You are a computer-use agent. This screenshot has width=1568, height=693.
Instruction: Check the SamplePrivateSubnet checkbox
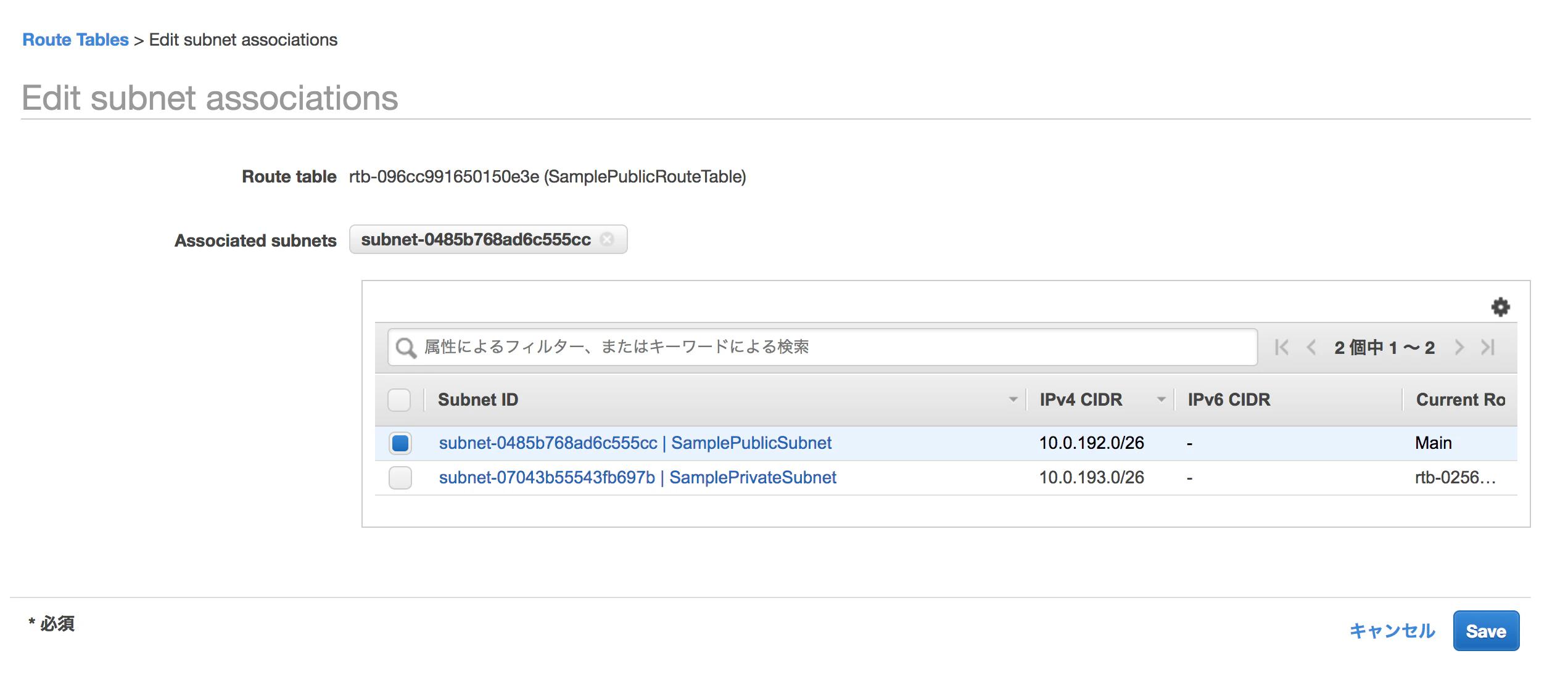pyautogui.click(x=399, y=477)
